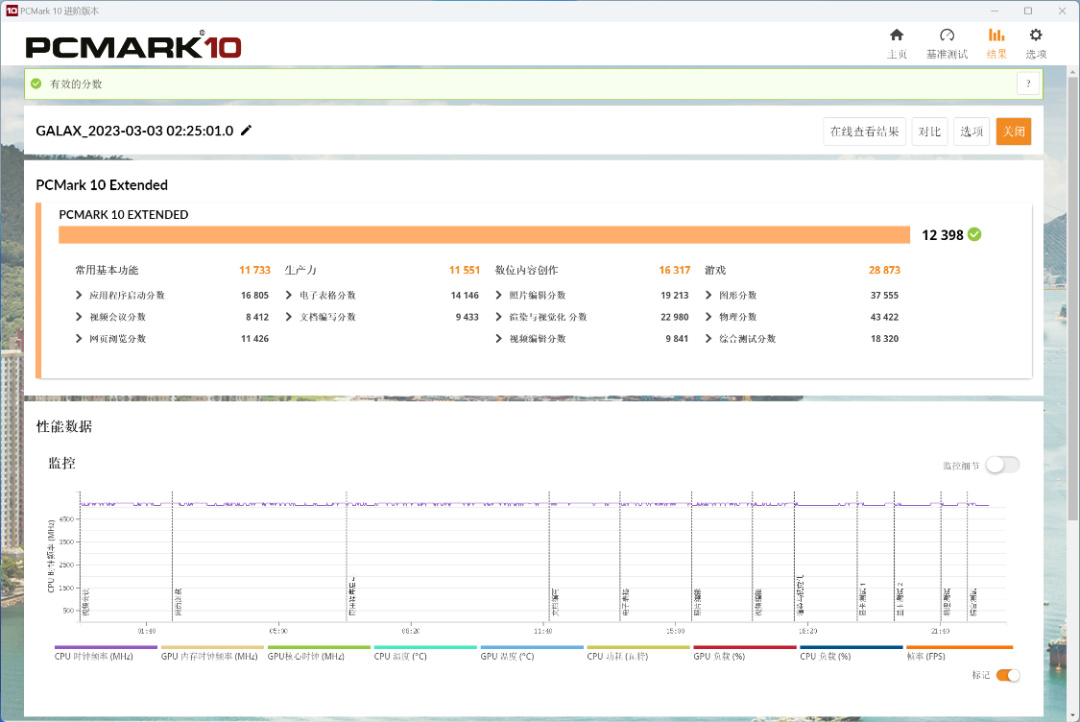
Task: Expand the 物理分数 row
Action: click(708, 317)
